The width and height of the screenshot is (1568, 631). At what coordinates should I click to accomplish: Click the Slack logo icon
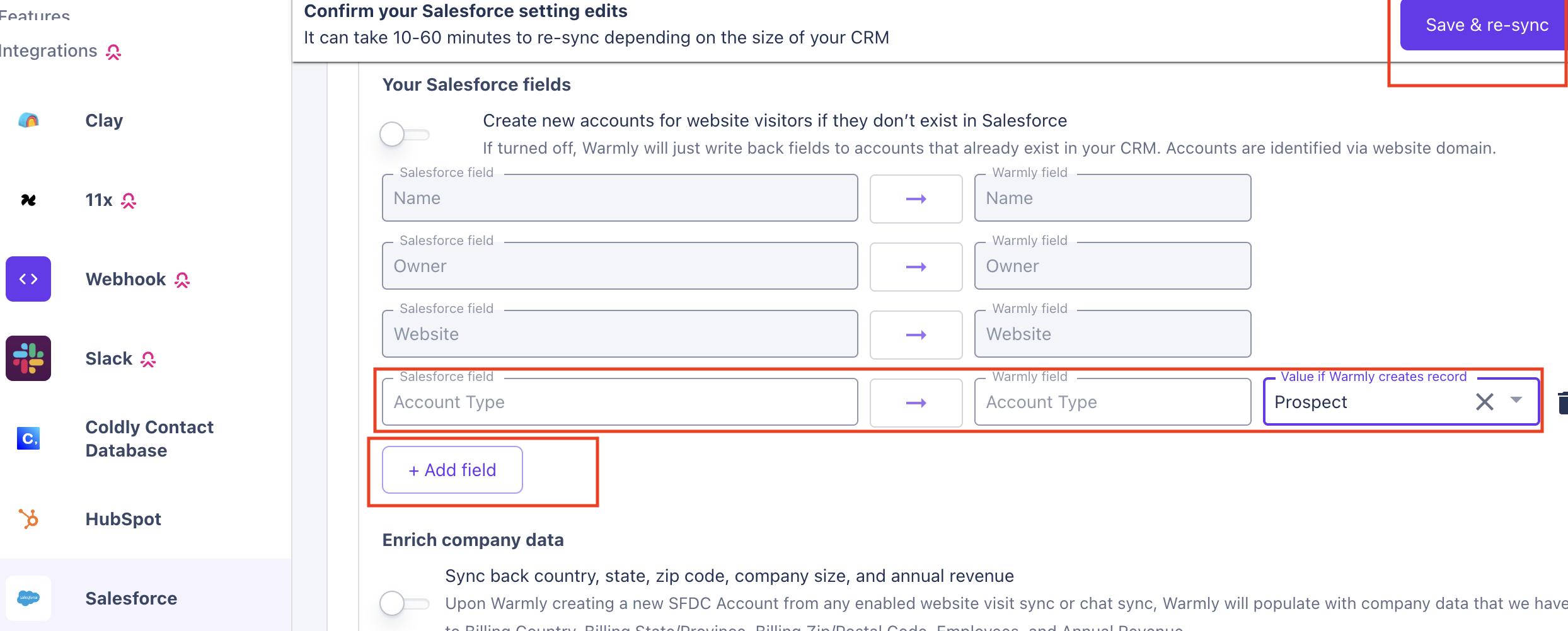tap(28, 358)
